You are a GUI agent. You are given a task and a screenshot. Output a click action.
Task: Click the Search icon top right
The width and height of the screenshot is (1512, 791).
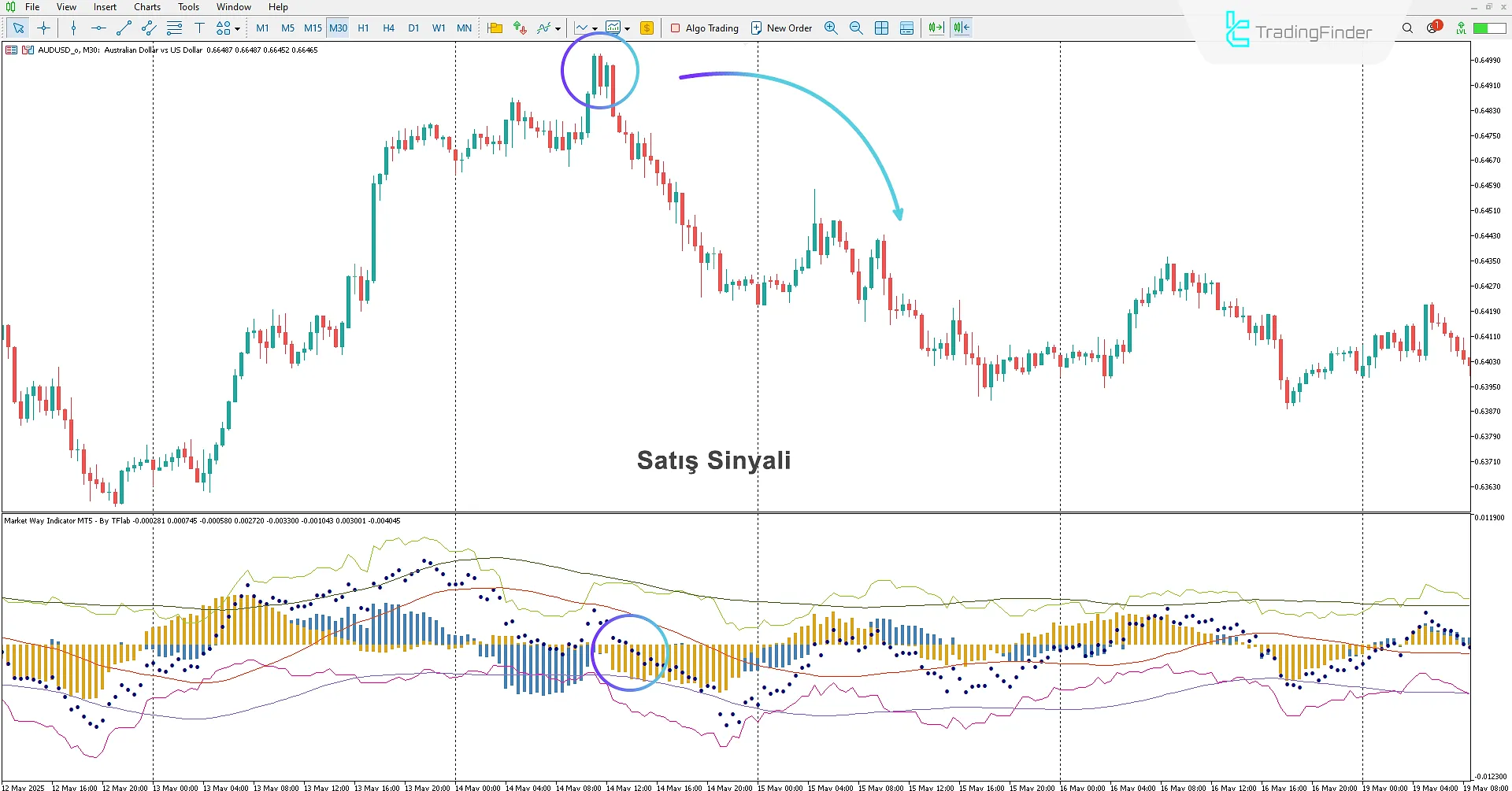pyautogui.click(x=1407, y=28)
